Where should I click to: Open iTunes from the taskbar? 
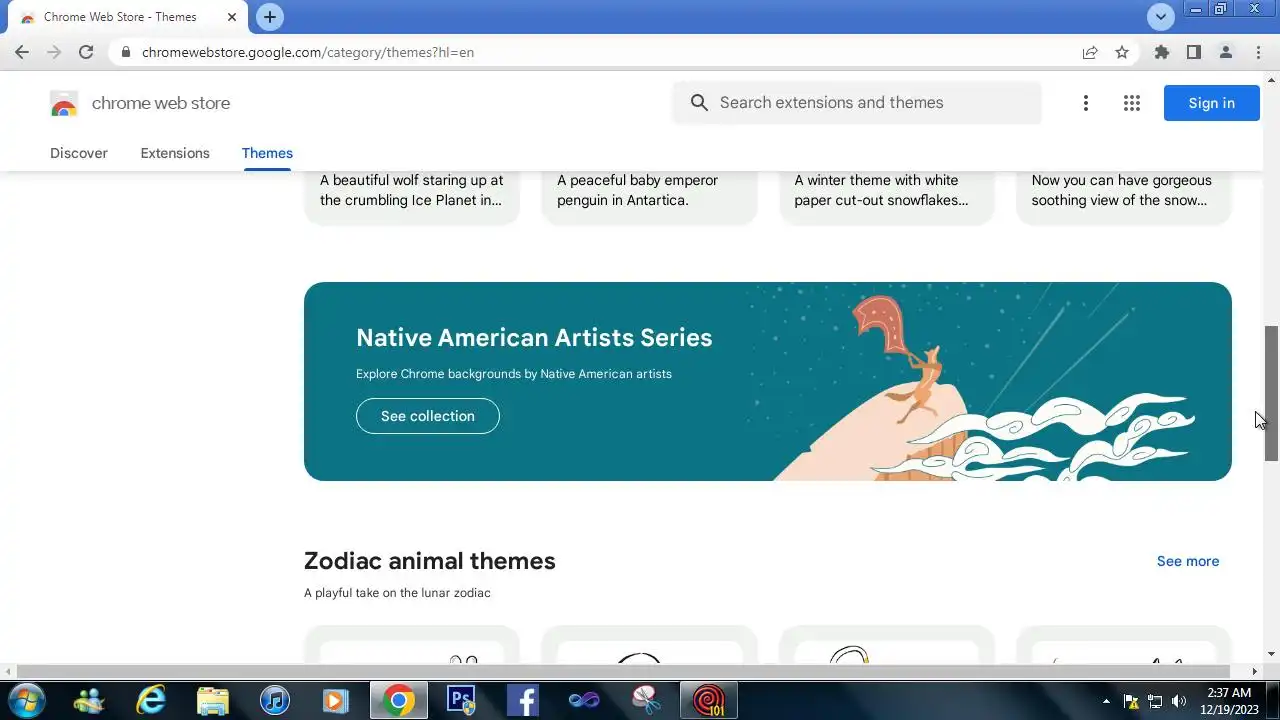(x=274, y=700)
